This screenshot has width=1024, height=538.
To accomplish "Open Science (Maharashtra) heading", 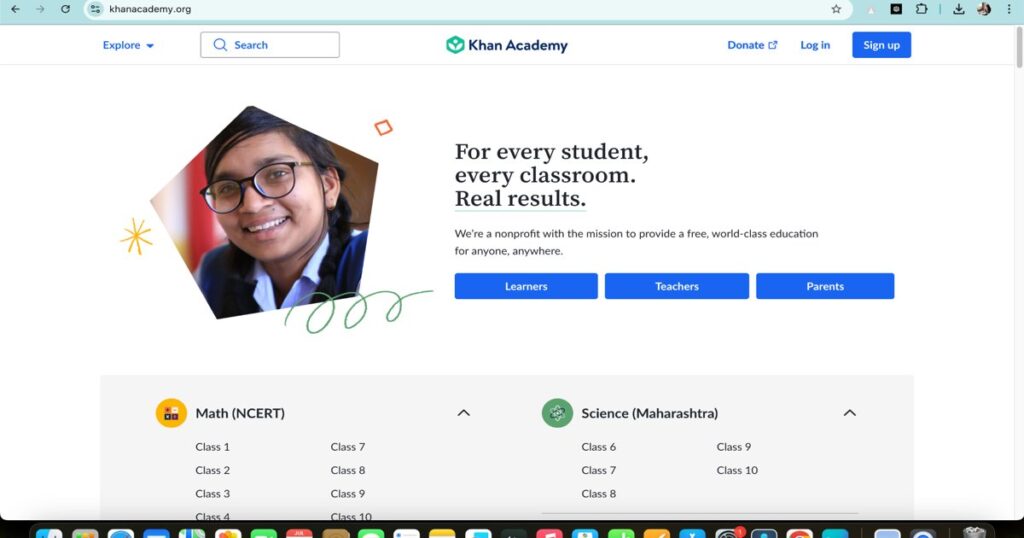I will [x=650, y=413].
